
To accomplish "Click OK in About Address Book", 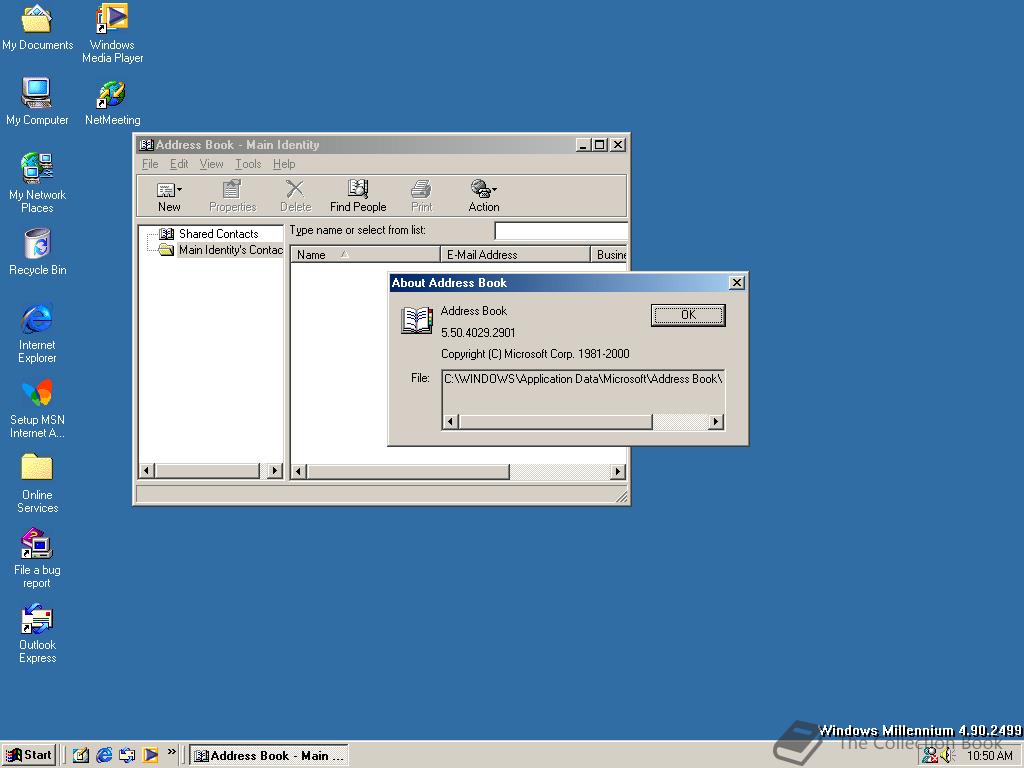I will [x=688, y=315].
